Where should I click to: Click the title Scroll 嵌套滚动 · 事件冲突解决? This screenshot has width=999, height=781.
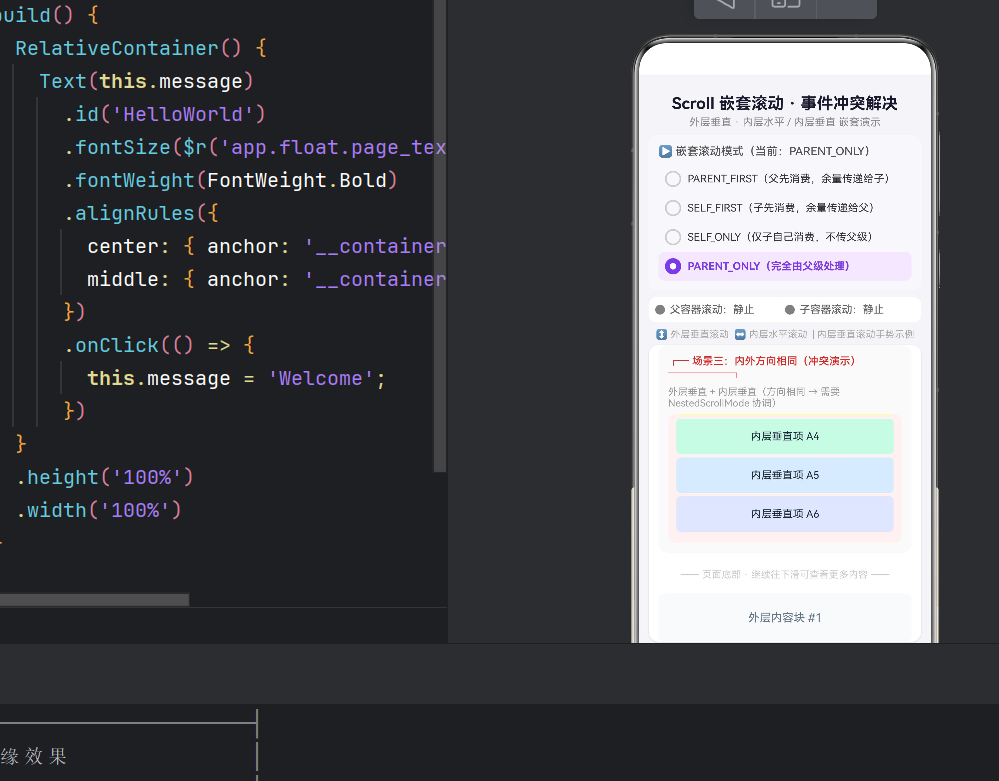784,103
